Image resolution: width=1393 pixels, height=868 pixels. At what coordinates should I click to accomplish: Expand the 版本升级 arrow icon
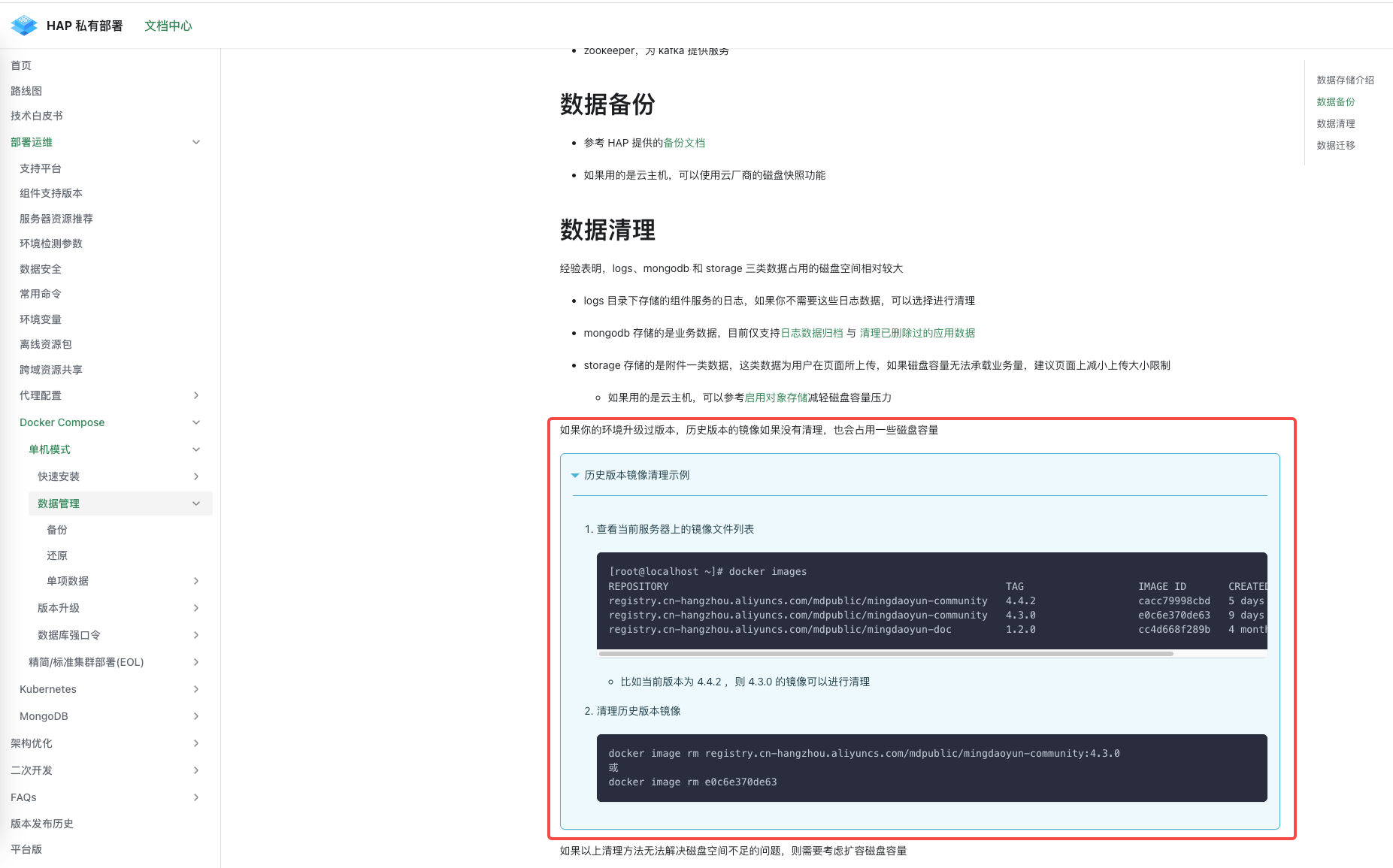click(196, 608)
